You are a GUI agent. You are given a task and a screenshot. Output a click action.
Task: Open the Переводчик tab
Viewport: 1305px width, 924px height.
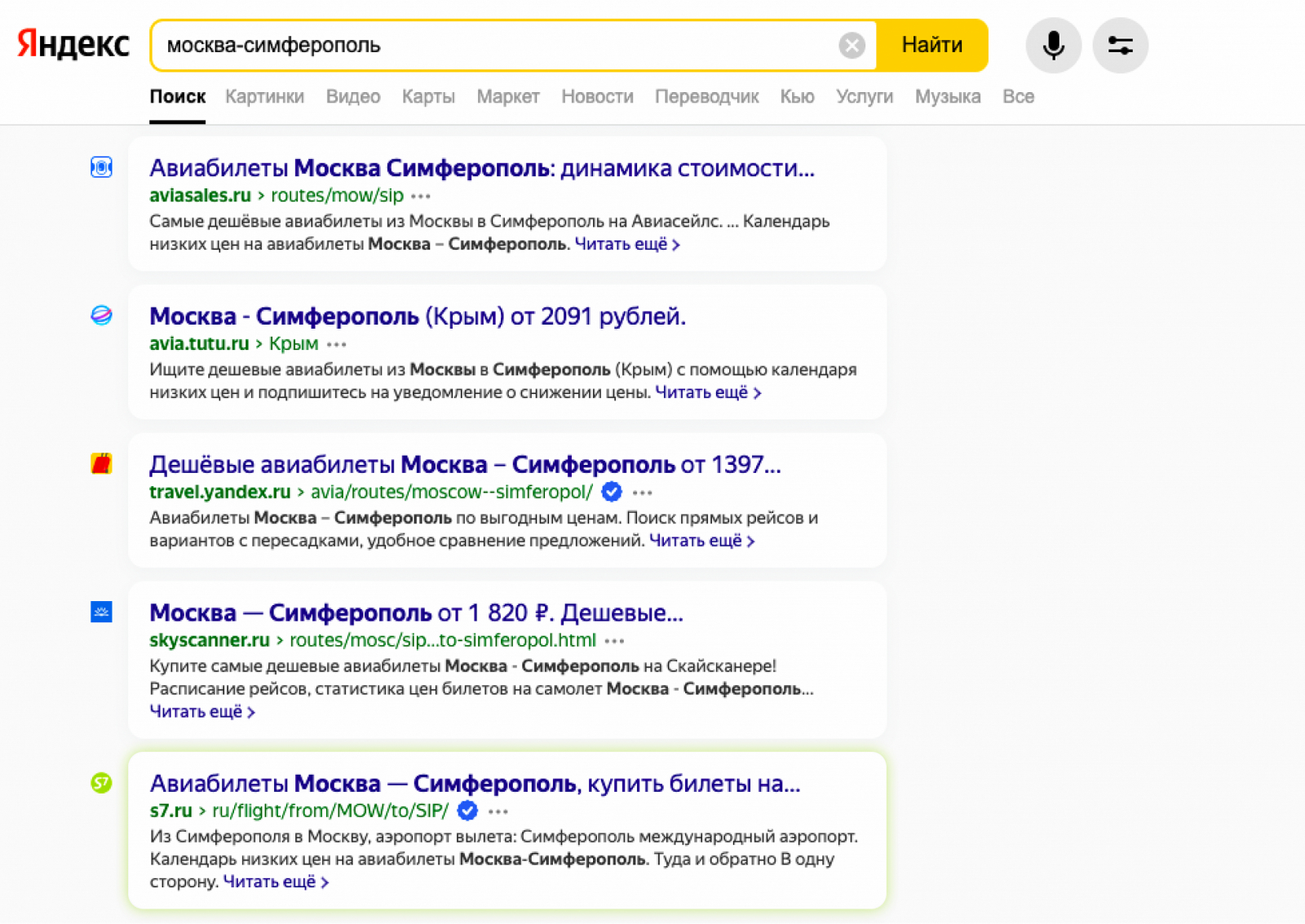tap(706, 96)
